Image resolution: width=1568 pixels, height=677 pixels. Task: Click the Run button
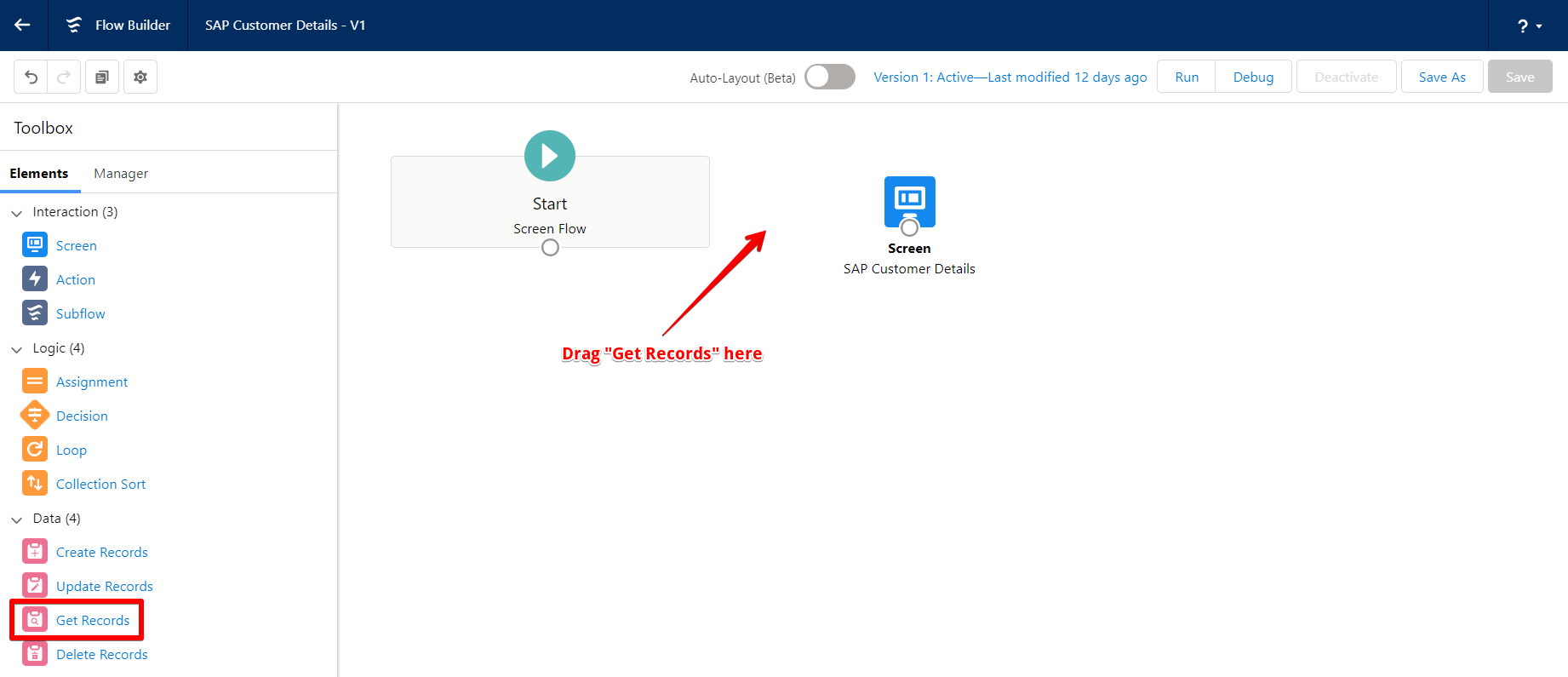[x=1187, y=77]
